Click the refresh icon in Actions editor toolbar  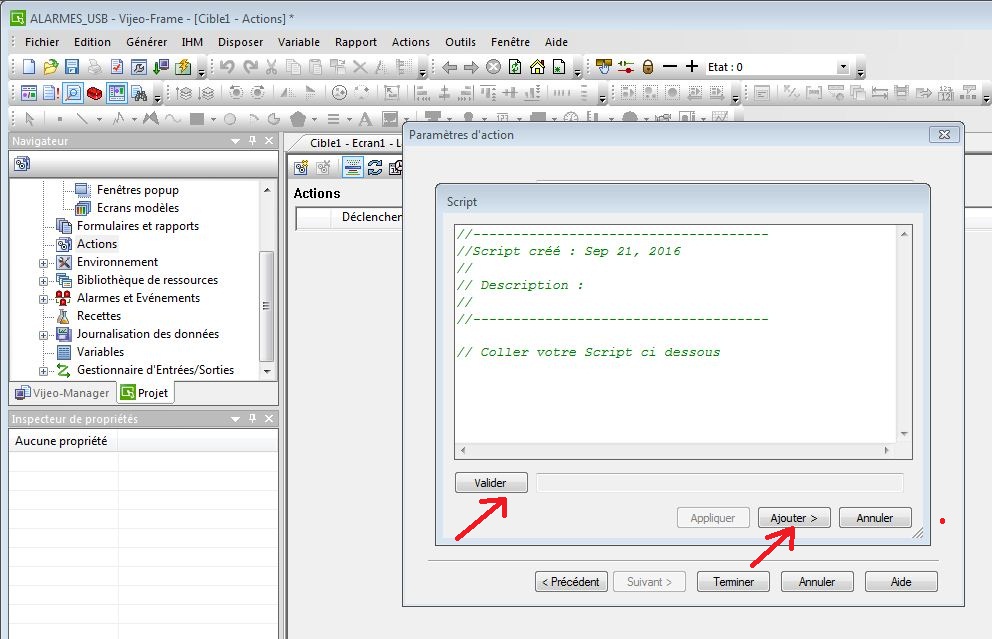point(375,167)
